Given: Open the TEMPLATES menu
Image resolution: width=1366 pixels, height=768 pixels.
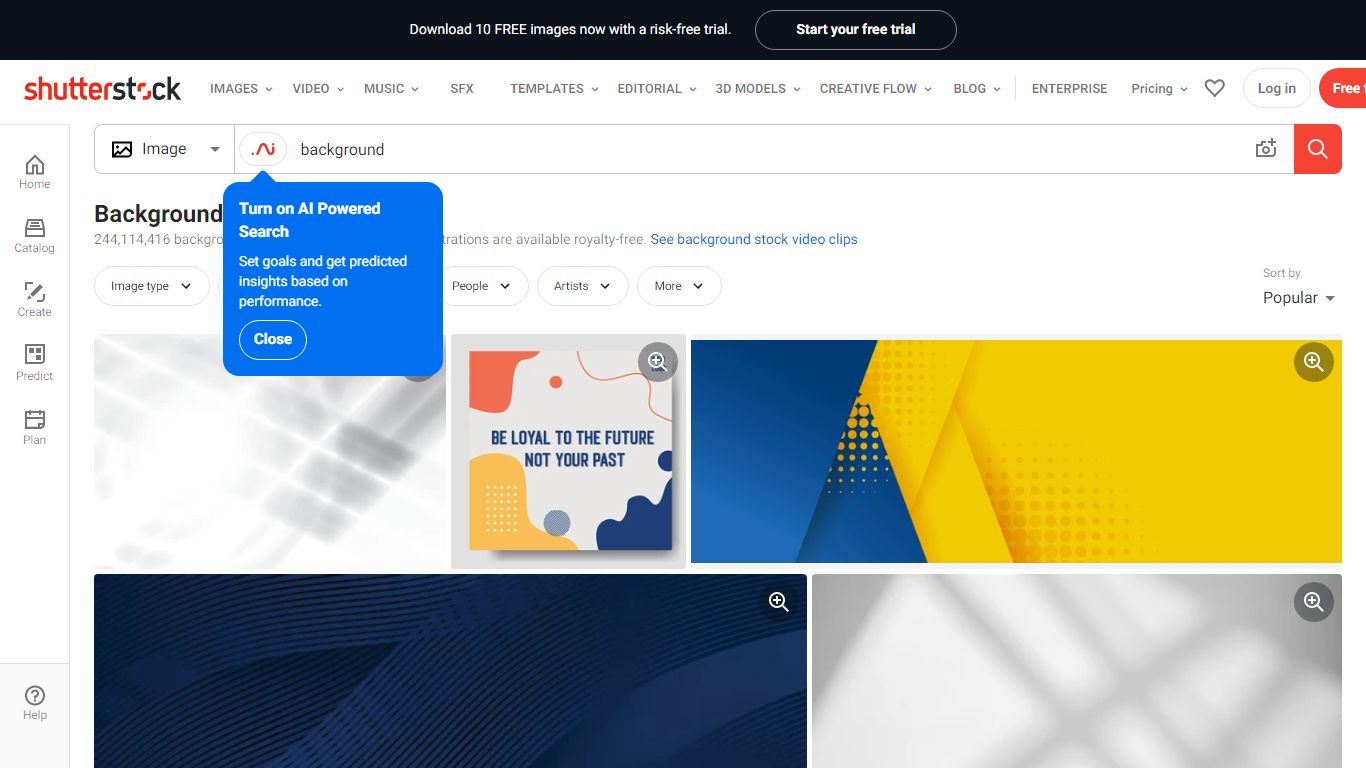Looking at the screenshot, I should pyautogui.click(x=554, y=88).
